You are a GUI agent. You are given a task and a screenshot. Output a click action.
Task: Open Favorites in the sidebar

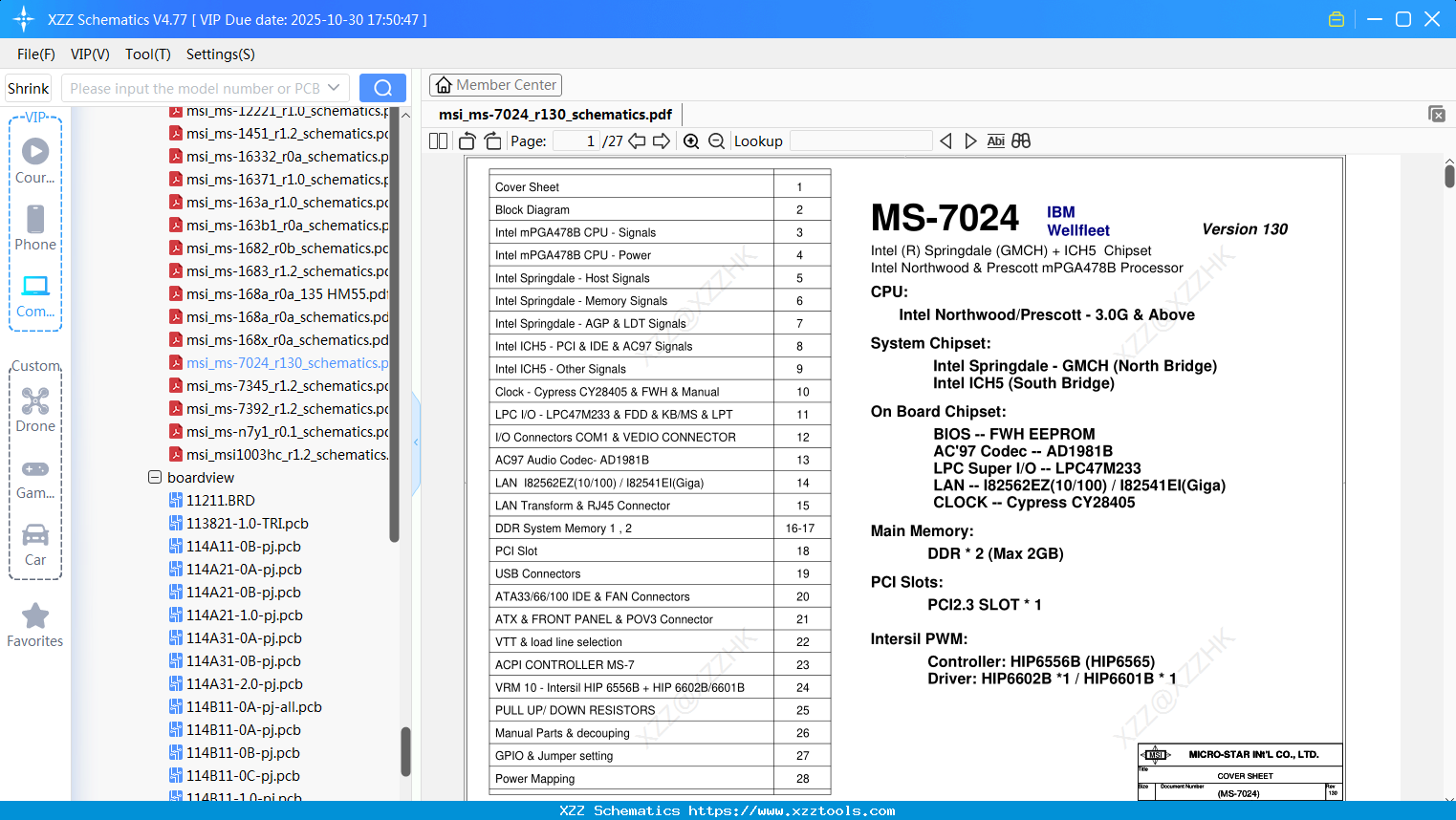pyautogui.click(x=35, y=625)
